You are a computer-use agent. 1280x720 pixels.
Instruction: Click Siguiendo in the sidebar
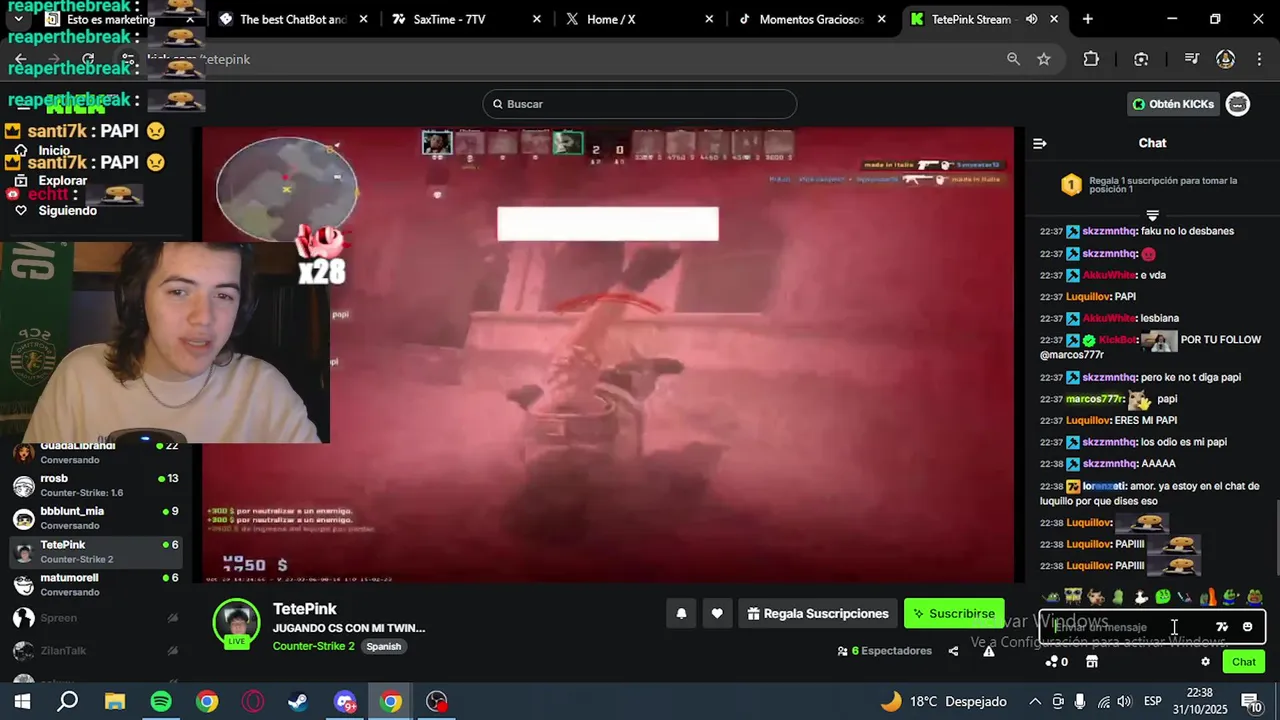pos(67,211)
